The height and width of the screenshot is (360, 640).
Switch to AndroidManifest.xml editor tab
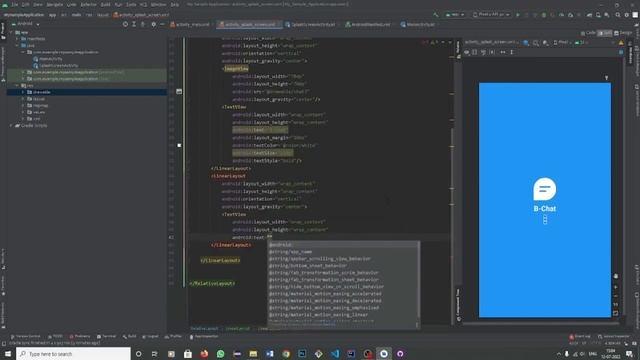[x=368, y=24]
